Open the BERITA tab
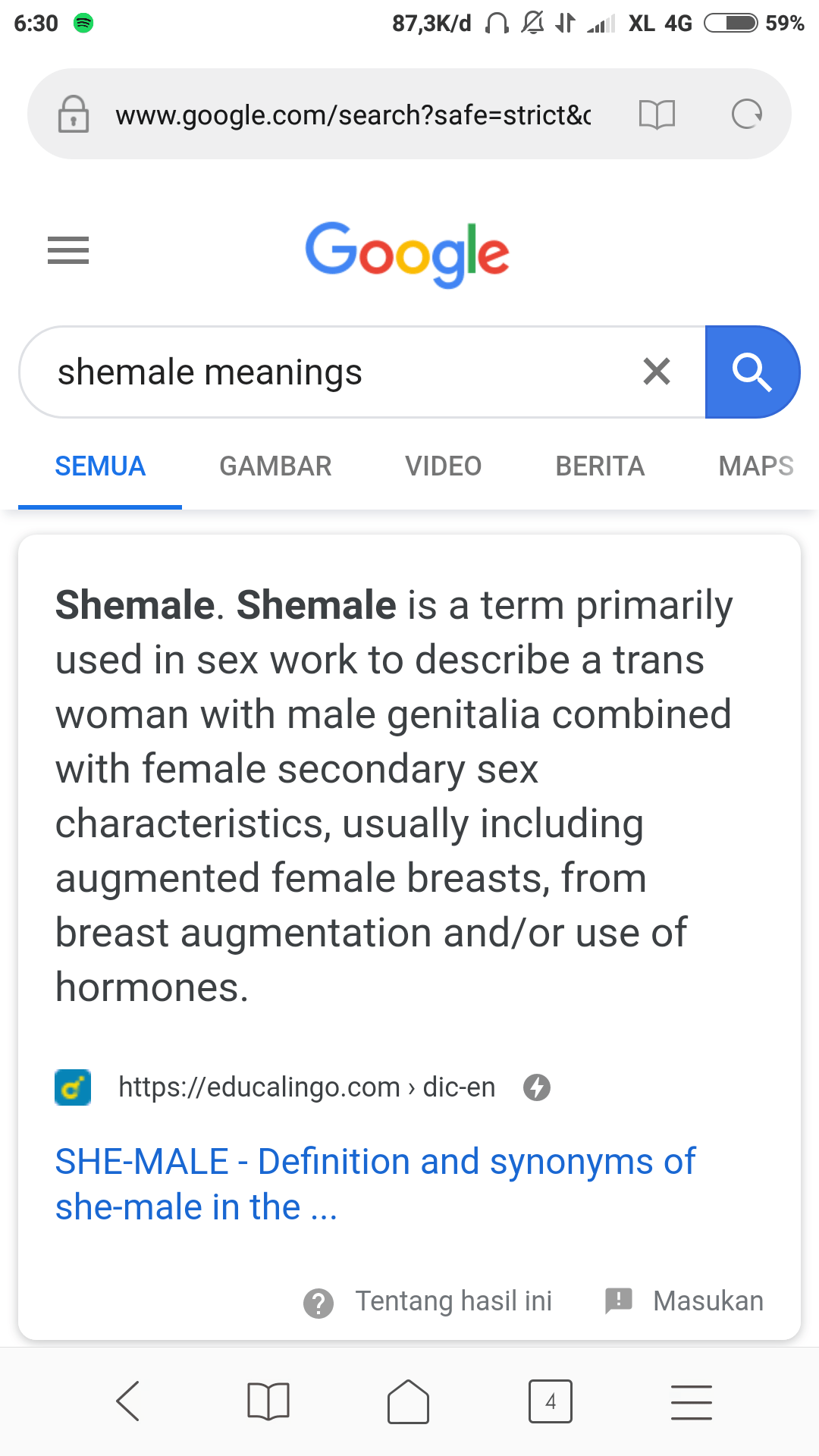Viewport: 819px width, 1456px height. point(600,466)
